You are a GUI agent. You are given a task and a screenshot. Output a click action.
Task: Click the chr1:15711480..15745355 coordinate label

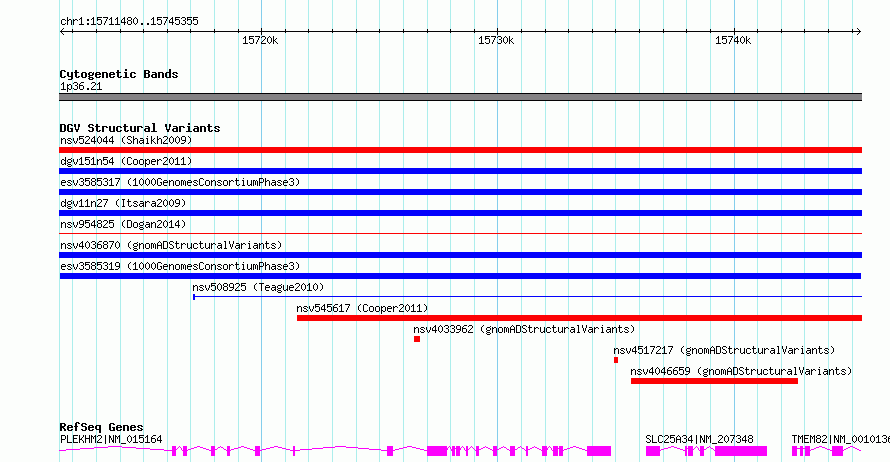pyautogui.click(x=129, y=22)
